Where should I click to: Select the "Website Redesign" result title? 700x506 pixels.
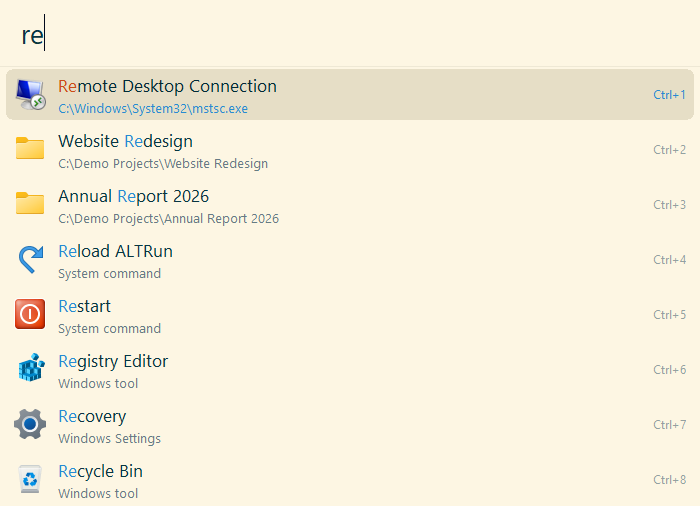point(125,141)
